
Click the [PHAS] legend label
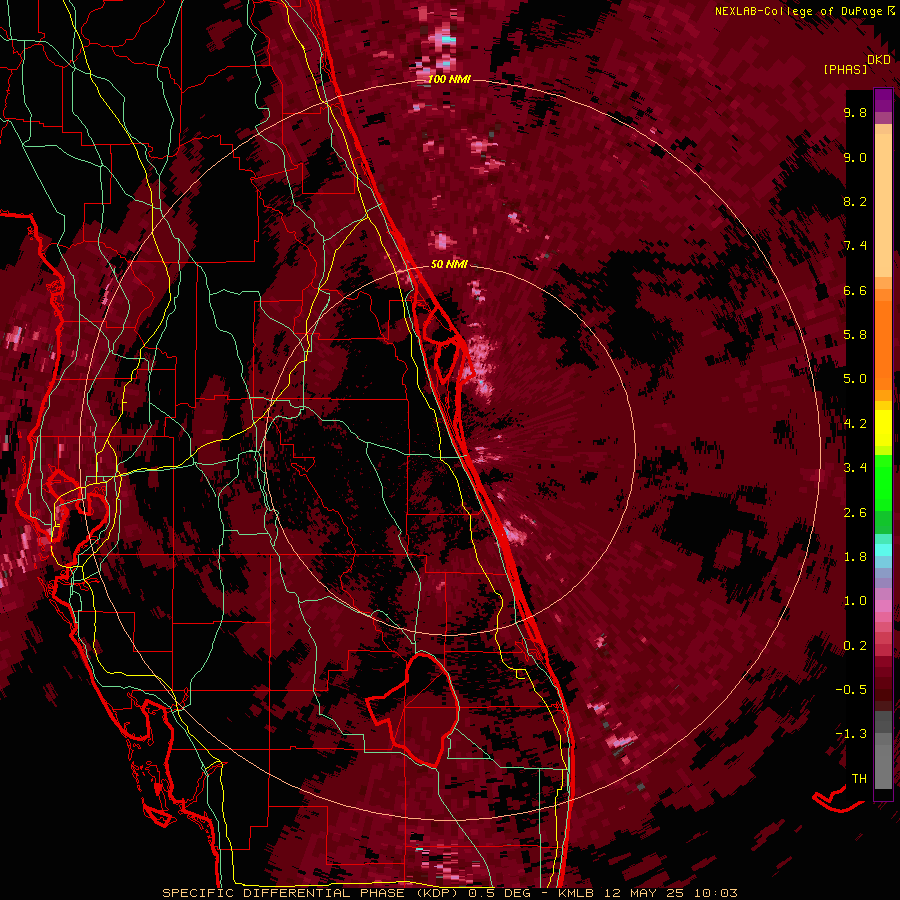coord(845,69)
